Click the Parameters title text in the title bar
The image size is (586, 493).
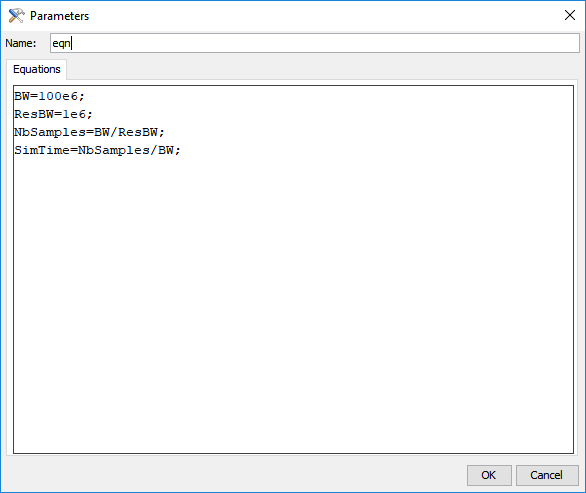59,16
